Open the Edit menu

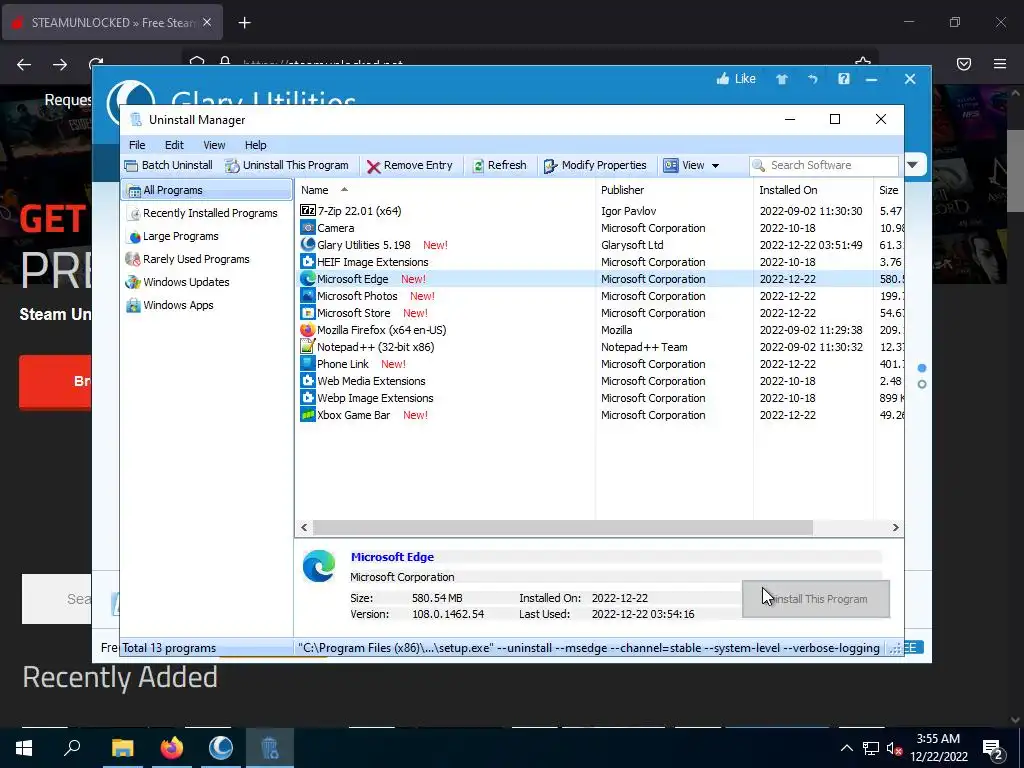[174, 145]
